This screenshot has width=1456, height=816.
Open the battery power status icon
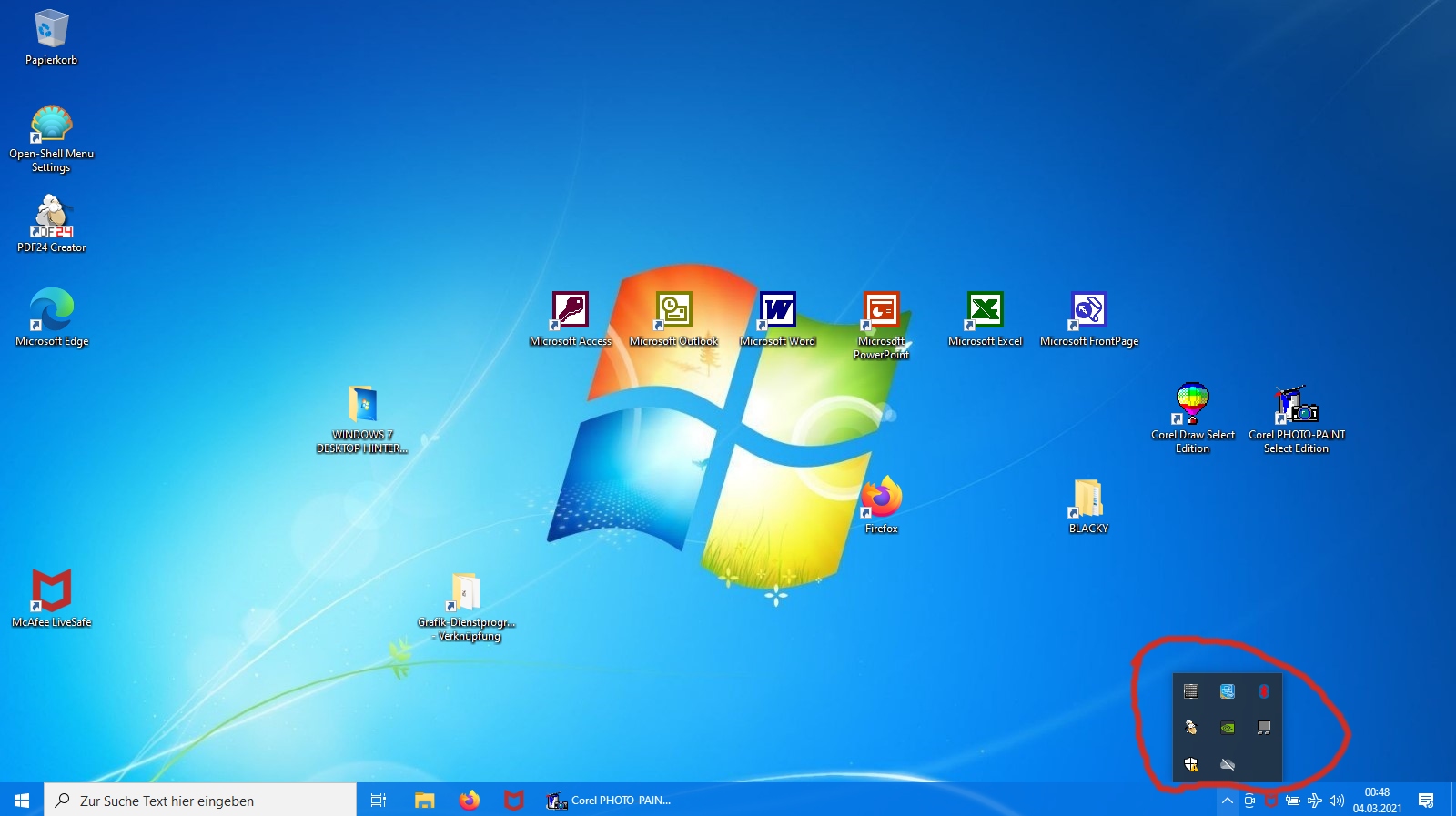[x=1292, y=801]
